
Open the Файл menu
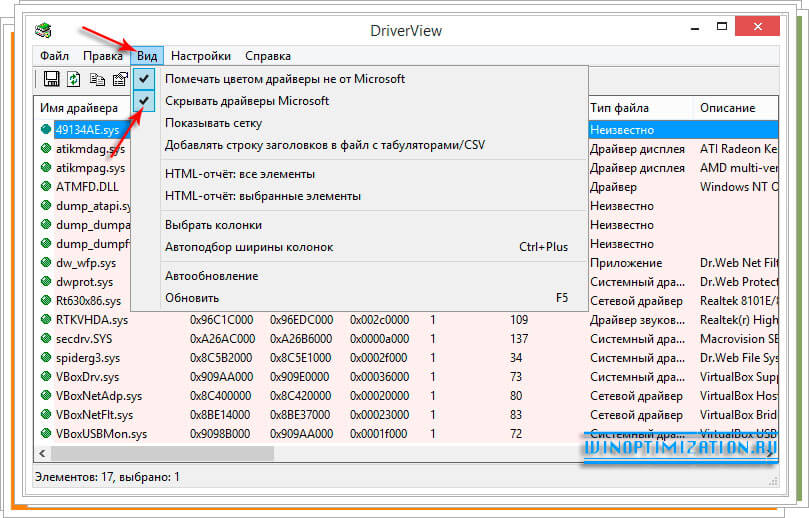(54, 56)
